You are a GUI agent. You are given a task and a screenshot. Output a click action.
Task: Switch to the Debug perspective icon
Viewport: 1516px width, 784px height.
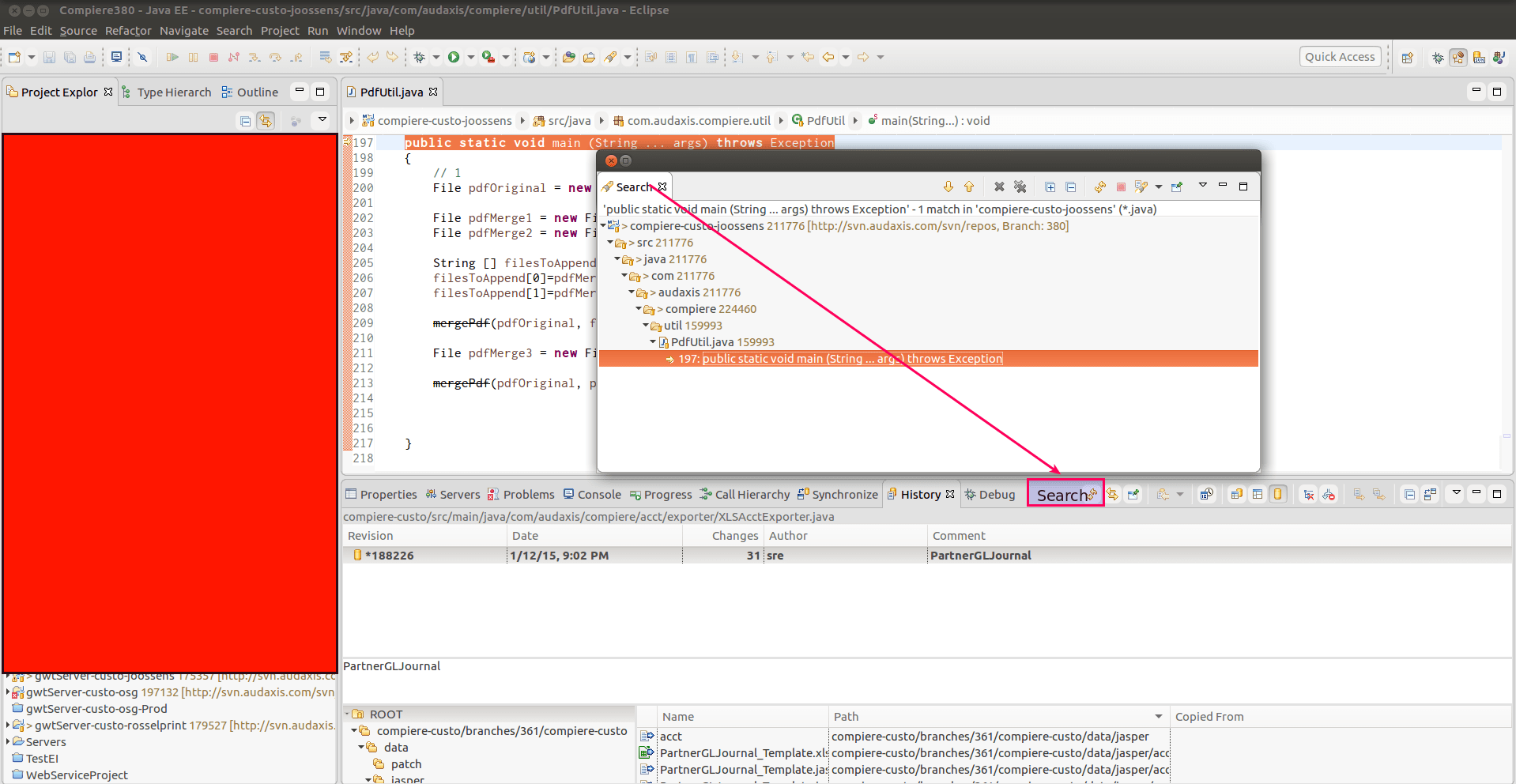pos(1438,57)
